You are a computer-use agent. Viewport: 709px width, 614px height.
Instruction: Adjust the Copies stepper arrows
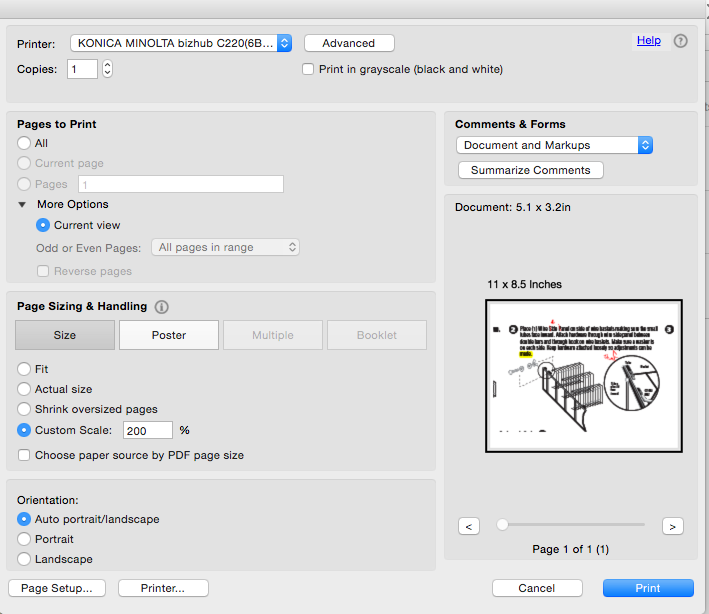coord(107,69)
